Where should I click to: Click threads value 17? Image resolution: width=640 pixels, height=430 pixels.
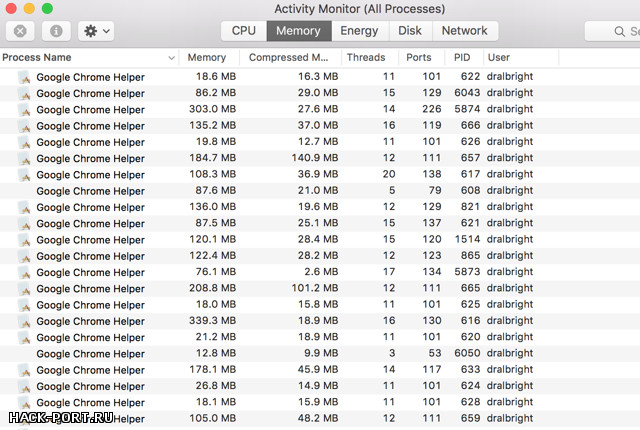[389, 272]
